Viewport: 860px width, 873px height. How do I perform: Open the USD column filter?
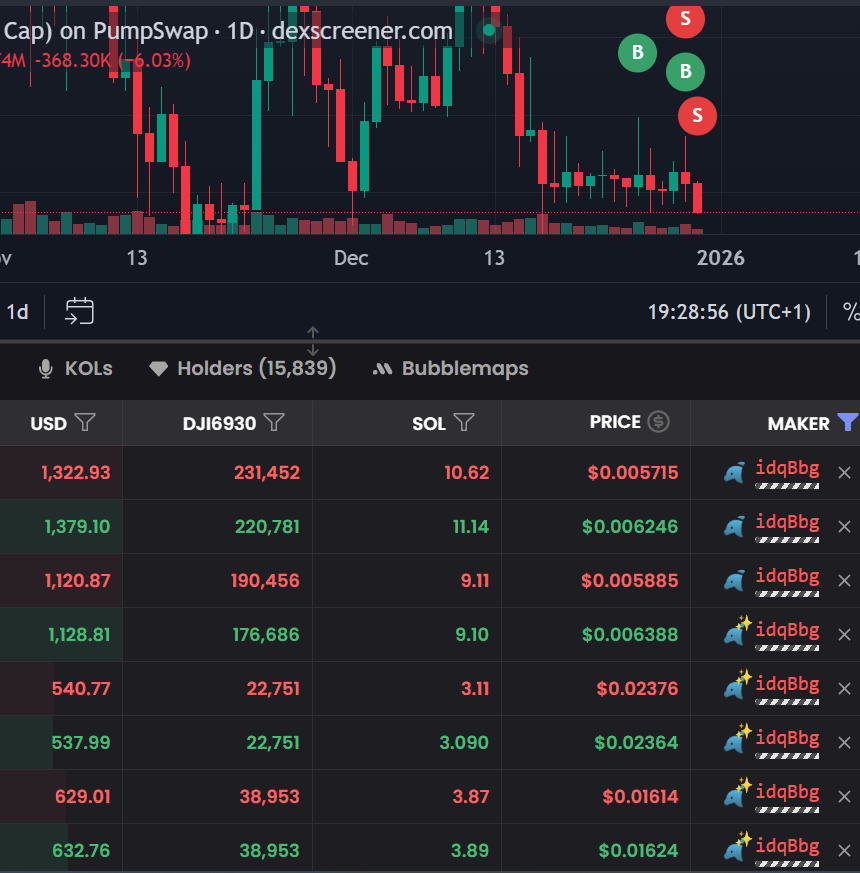coord(85,422)
